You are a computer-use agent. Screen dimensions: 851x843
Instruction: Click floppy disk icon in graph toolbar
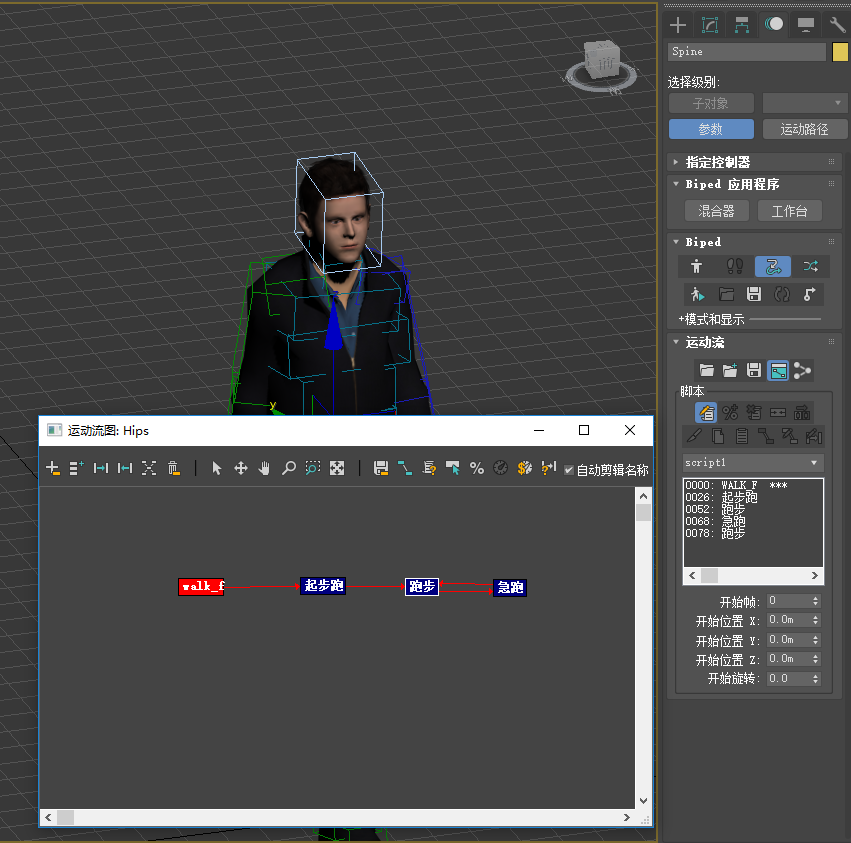pyautogui.click(x=381, y=468)
